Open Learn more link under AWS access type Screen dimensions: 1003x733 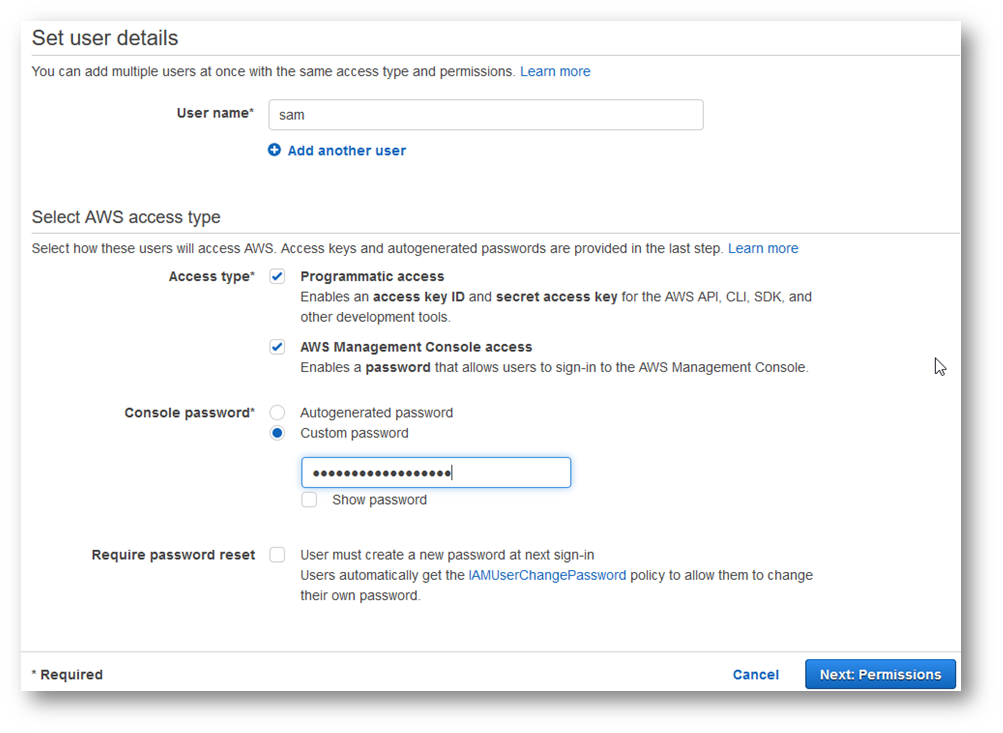[x=763, y=248]
